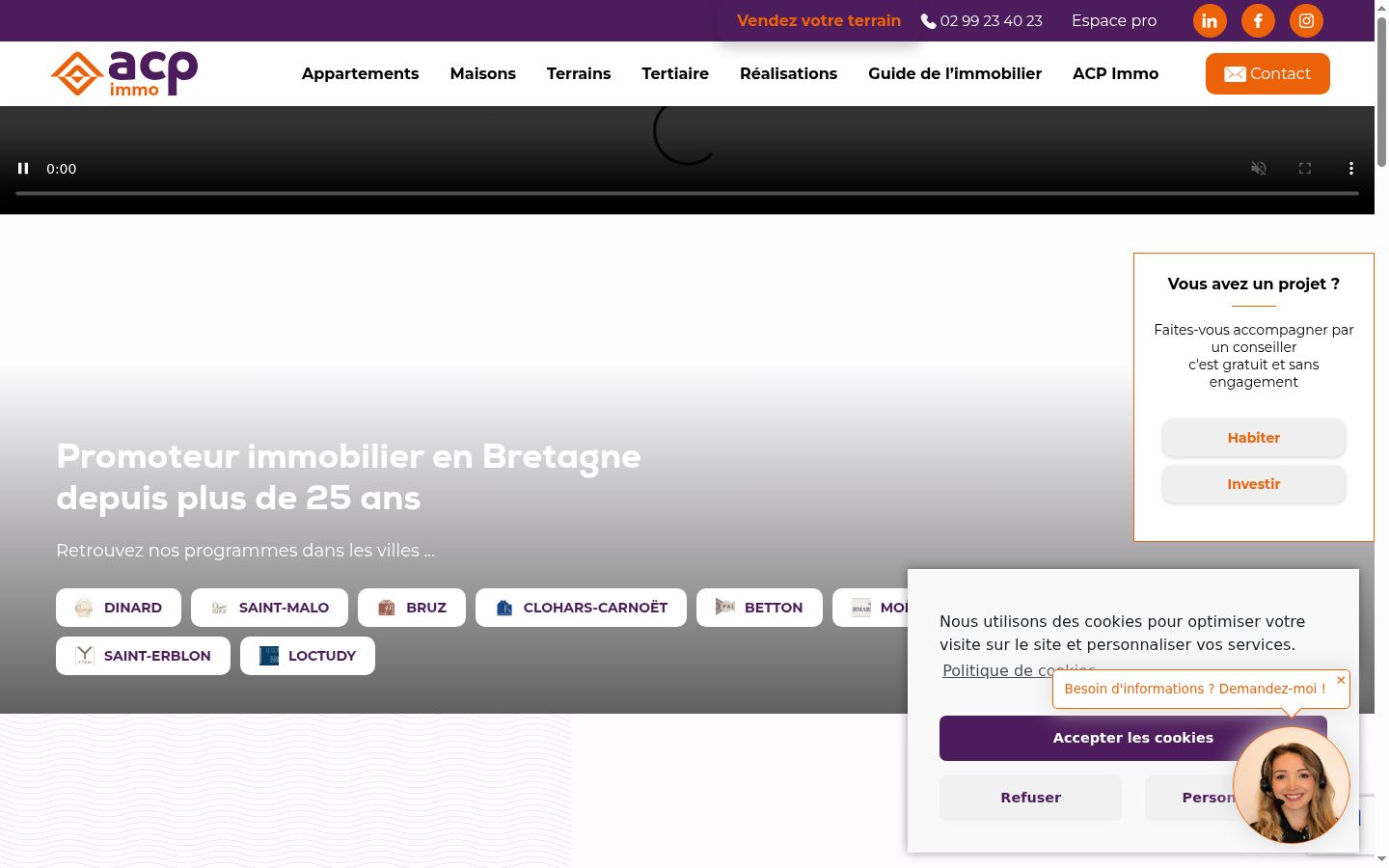Open the Appartements menu
Viewport: 1389px width, 868px height.
[x=360, y=73]
